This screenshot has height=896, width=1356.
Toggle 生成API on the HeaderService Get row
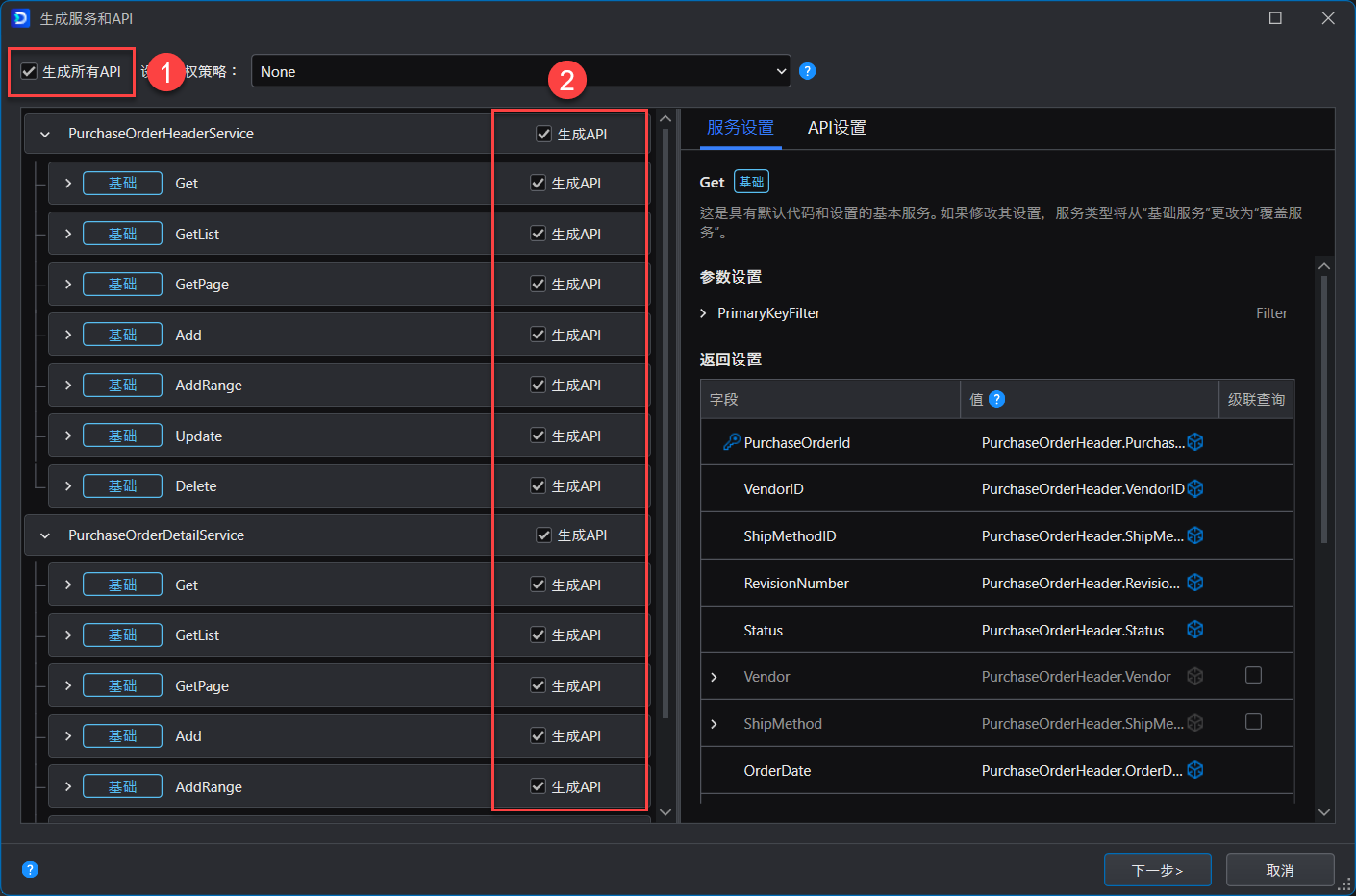coord(539,183)
